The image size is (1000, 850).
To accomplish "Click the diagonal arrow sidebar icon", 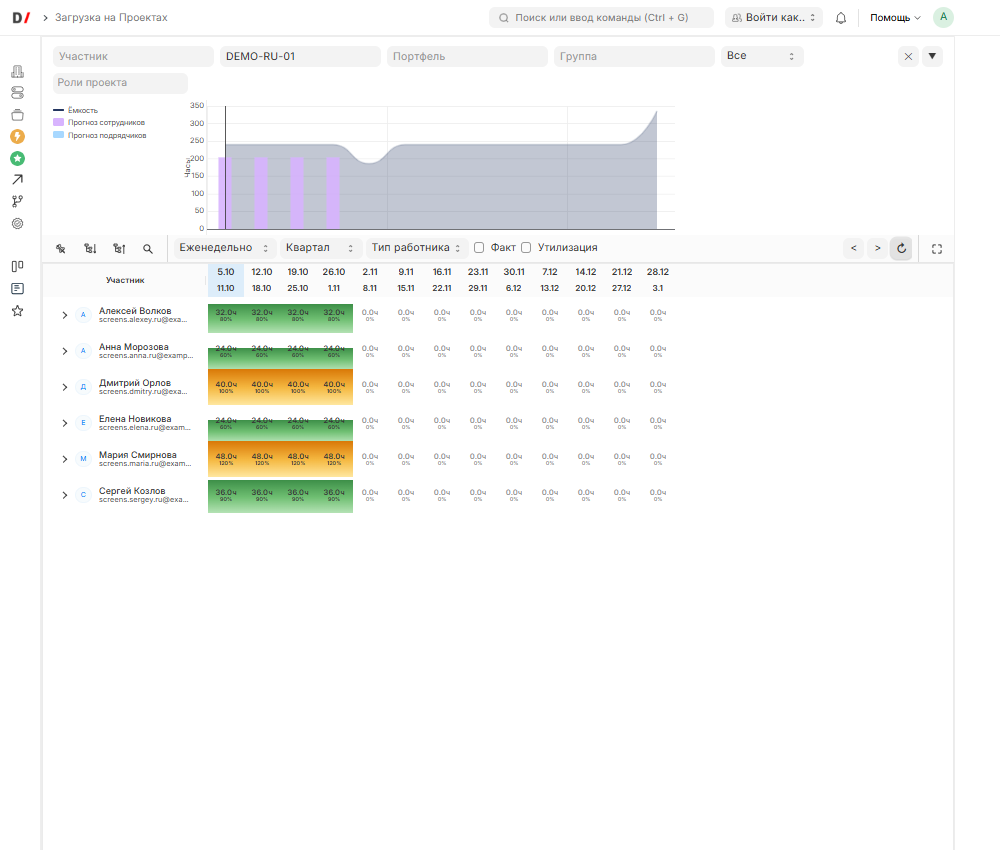I will (18, 180).
